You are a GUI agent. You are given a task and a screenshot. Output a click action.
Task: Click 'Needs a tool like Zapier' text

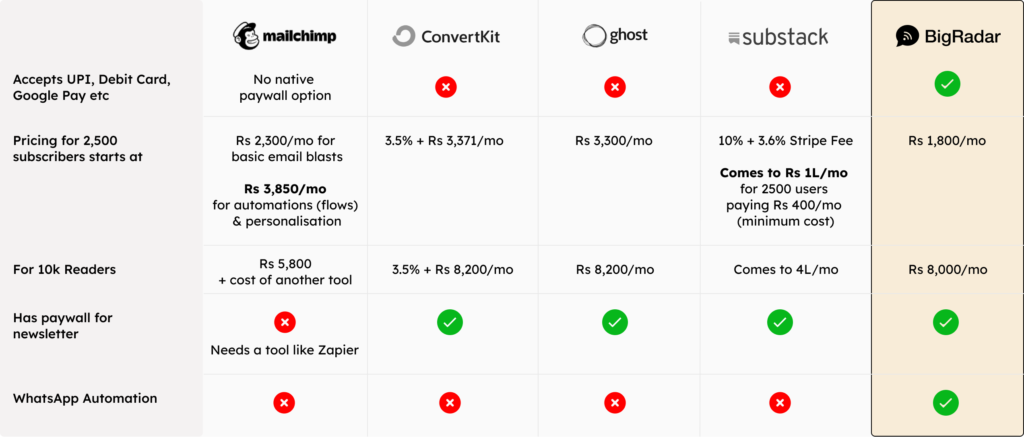point(285,350)
